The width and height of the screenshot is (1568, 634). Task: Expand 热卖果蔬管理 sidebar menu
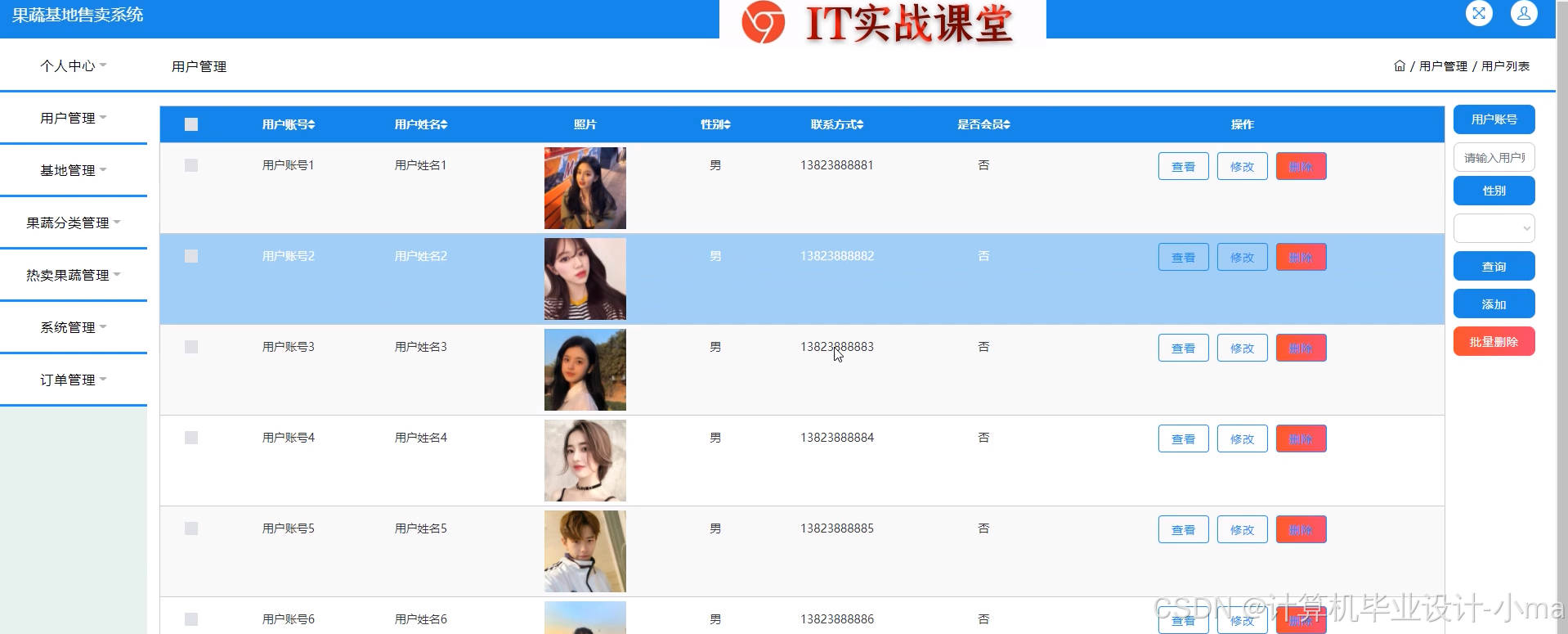[74, 275]
